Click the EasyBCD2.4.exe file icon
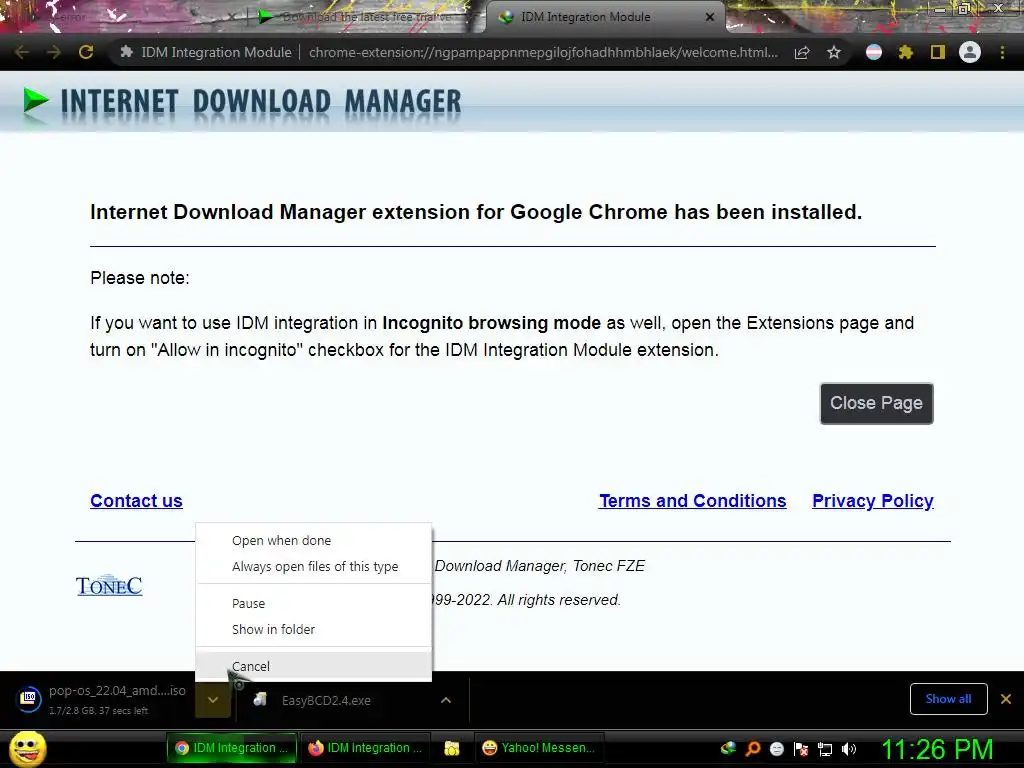1024x768 pixels. coord(260,699)
